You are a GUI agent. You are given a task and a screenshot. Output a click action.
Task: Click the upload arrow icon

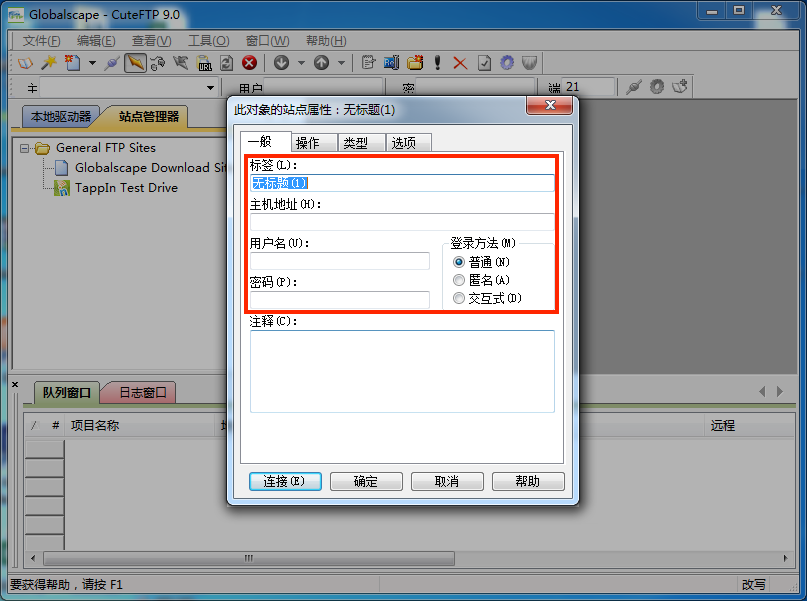[321, 63]
